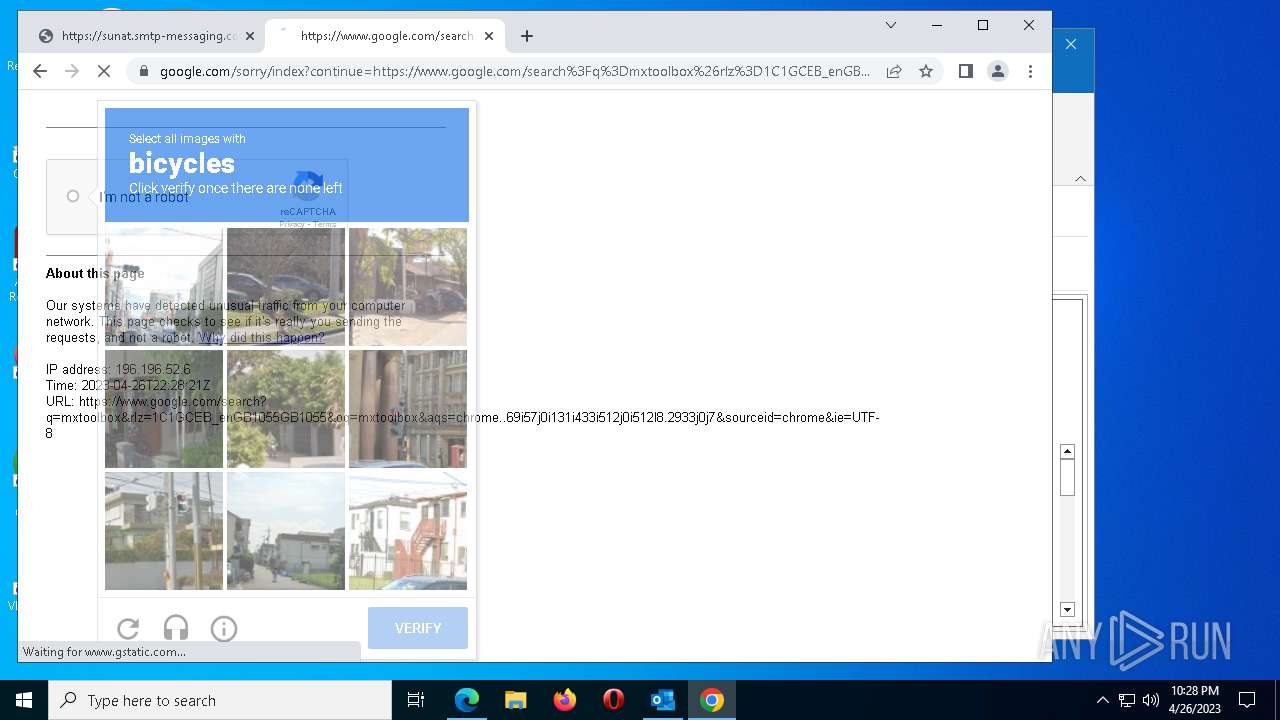Bookmark this page with star icon
This screenshot has width=1280, height=720.
click(x=926, y=71)
